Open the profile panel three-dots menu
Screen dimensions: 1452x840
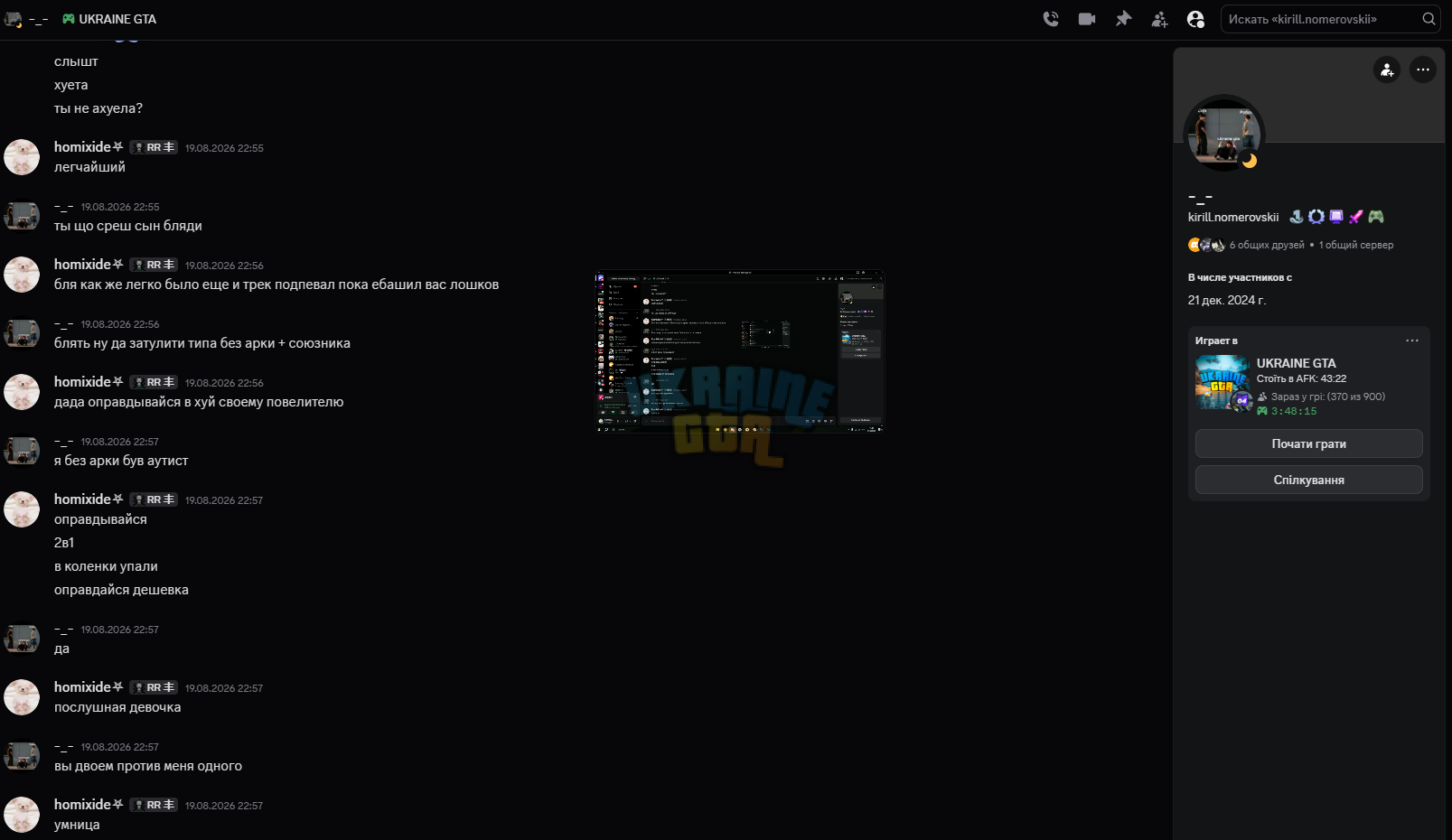1423,70
